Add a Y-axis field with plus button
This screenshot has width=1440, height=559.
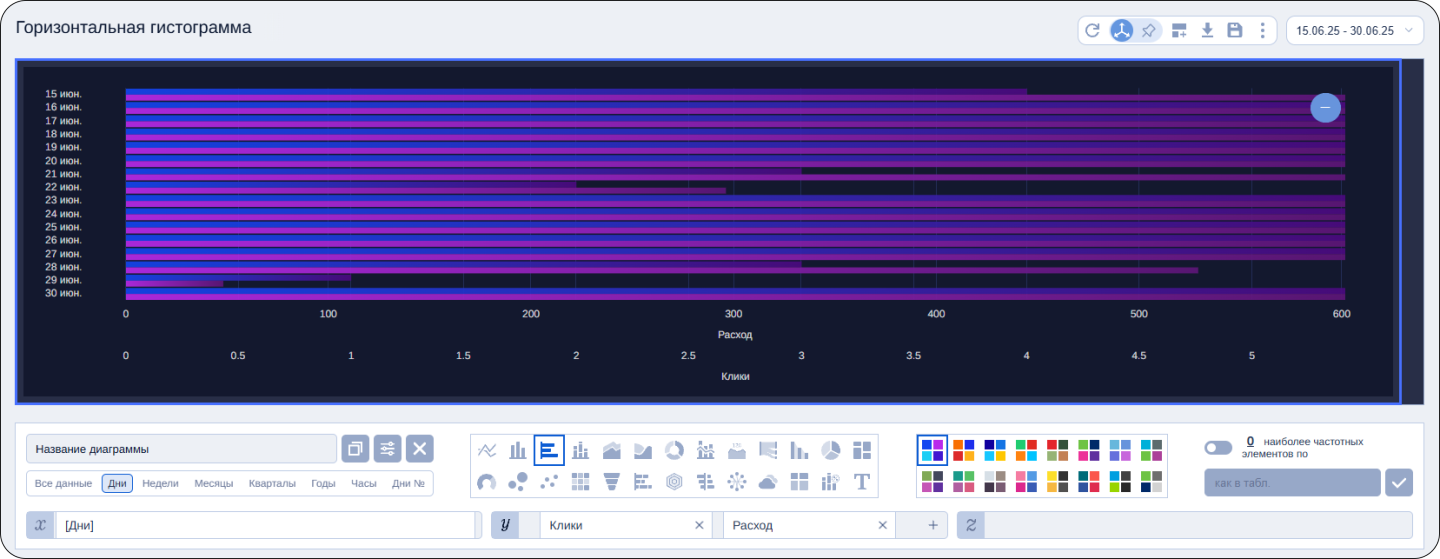tap(932, 526)
